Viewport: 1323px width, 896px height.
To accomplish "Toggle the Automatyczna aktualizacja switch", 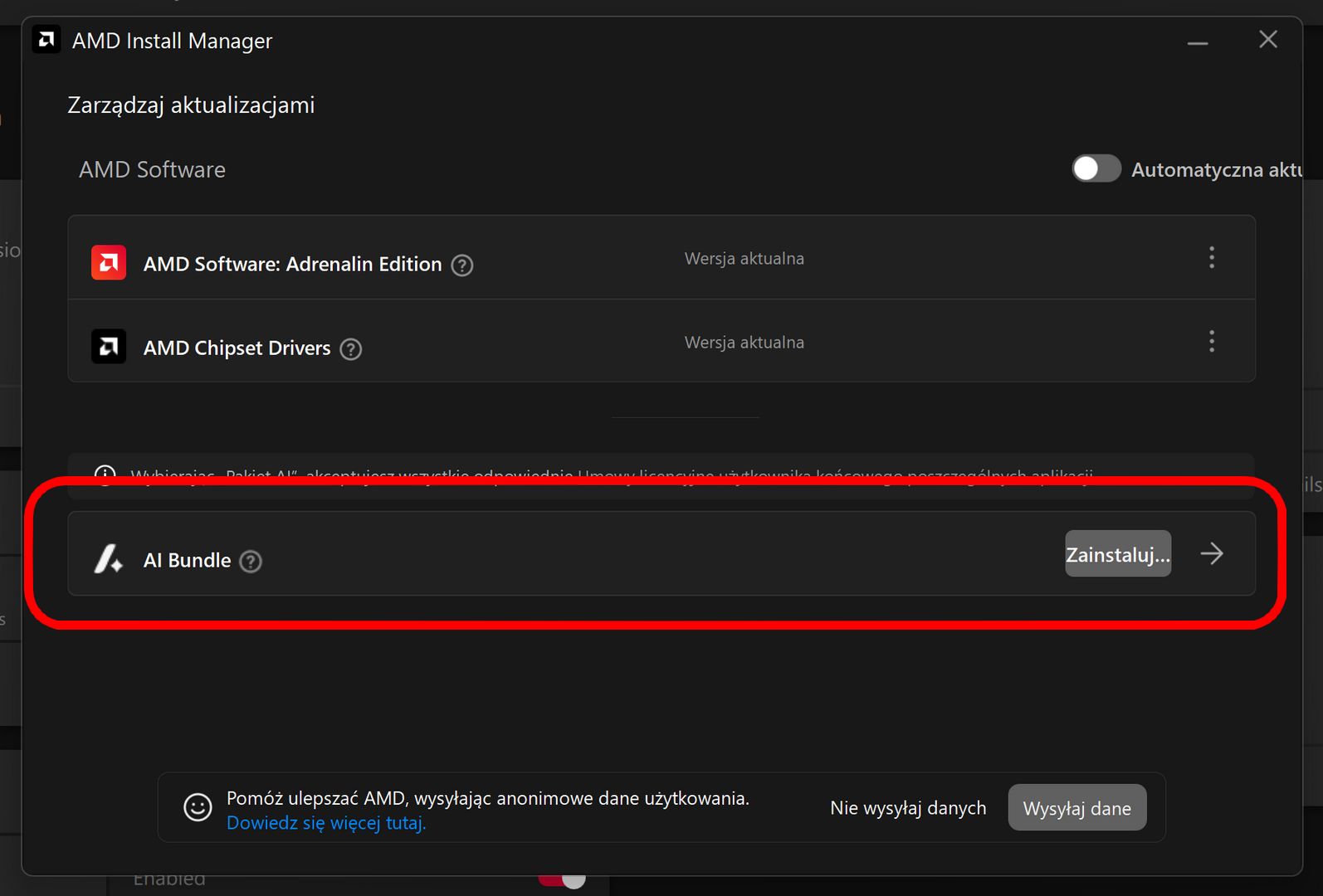I will (x=1096, y=168).
